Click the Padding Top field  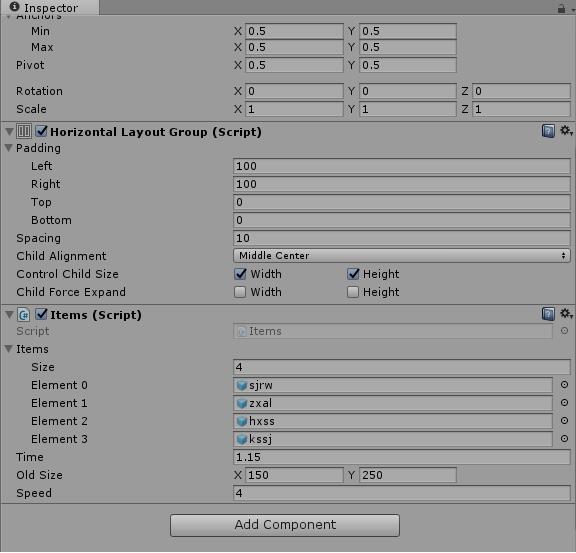(x=402, y=202)
